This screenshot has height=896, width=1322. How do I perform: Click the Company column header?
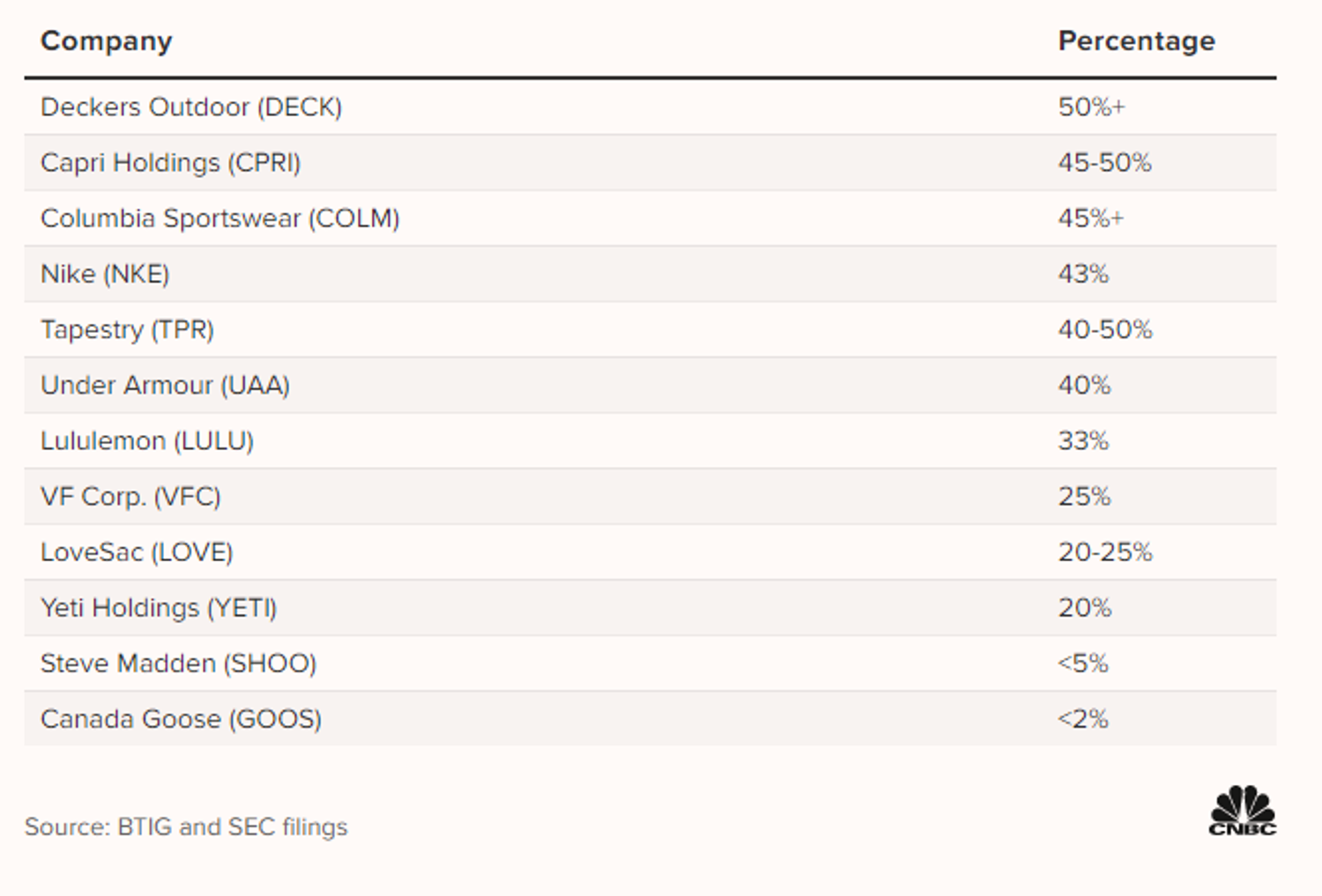107,41
